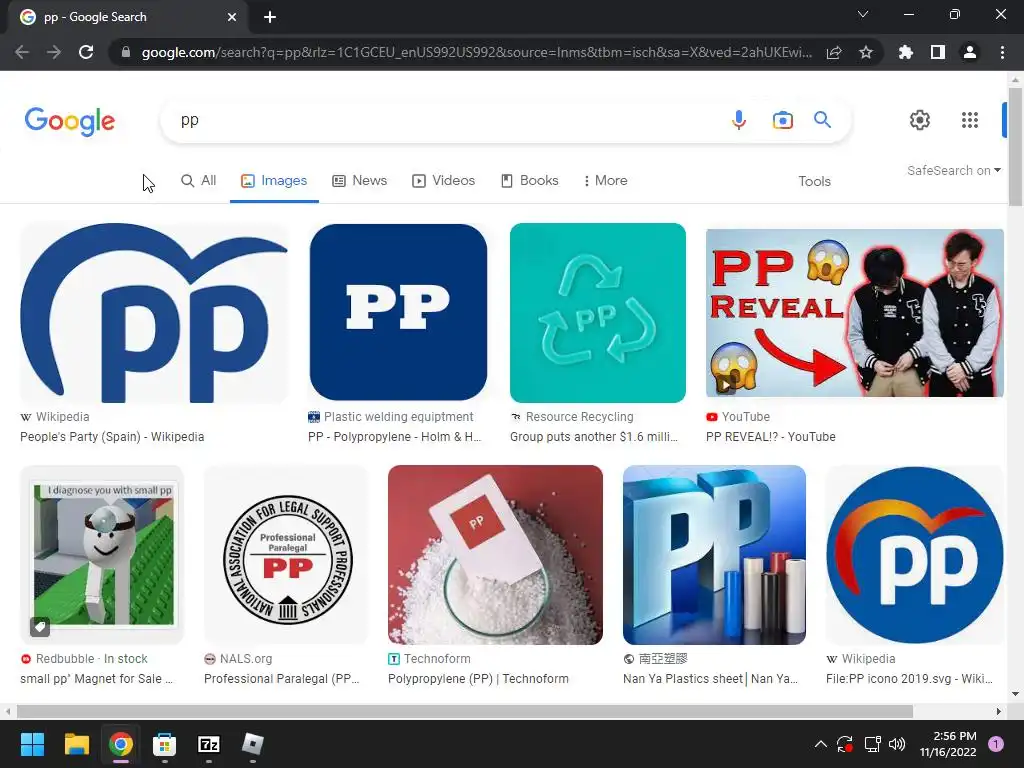Open Chrome profile avatar

[970, 52]
